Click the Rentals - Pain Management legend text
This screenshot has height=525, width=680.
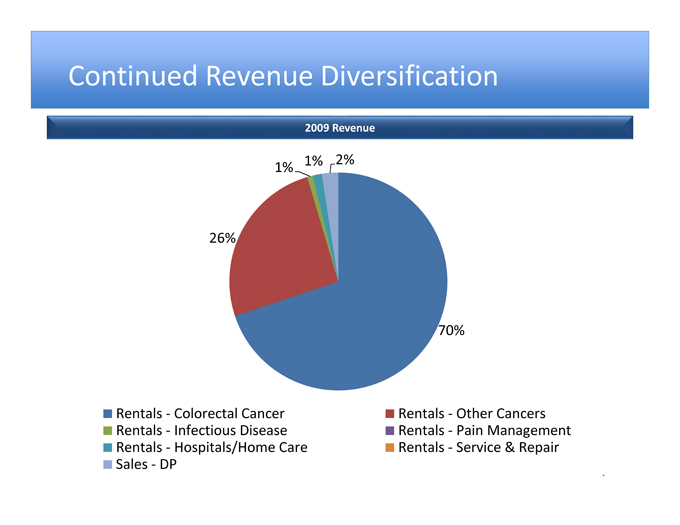coord(484,430)
